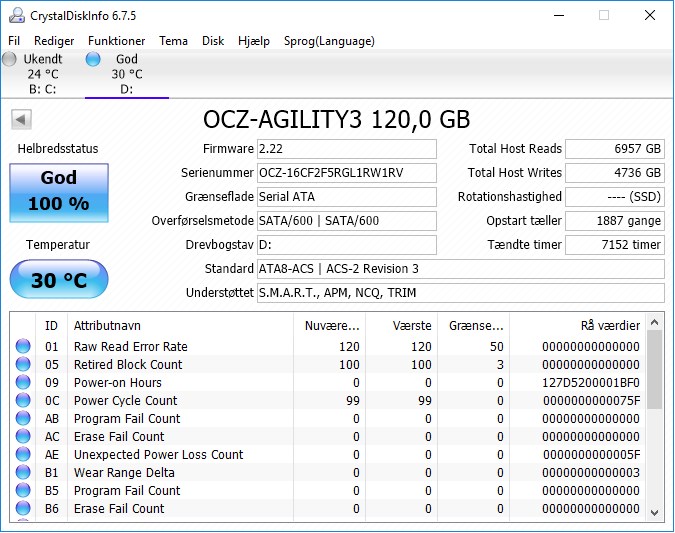Image resolution: width=675 pixels, height=533 pixels.
Task: Open the Fil menu
Action: (14, 41)
